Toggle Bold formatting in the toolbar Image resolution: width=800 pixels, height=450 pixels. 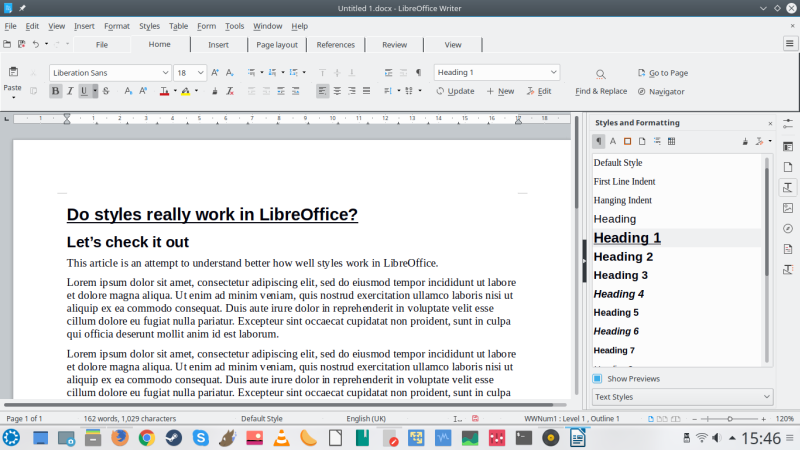(x=55, y=91)
